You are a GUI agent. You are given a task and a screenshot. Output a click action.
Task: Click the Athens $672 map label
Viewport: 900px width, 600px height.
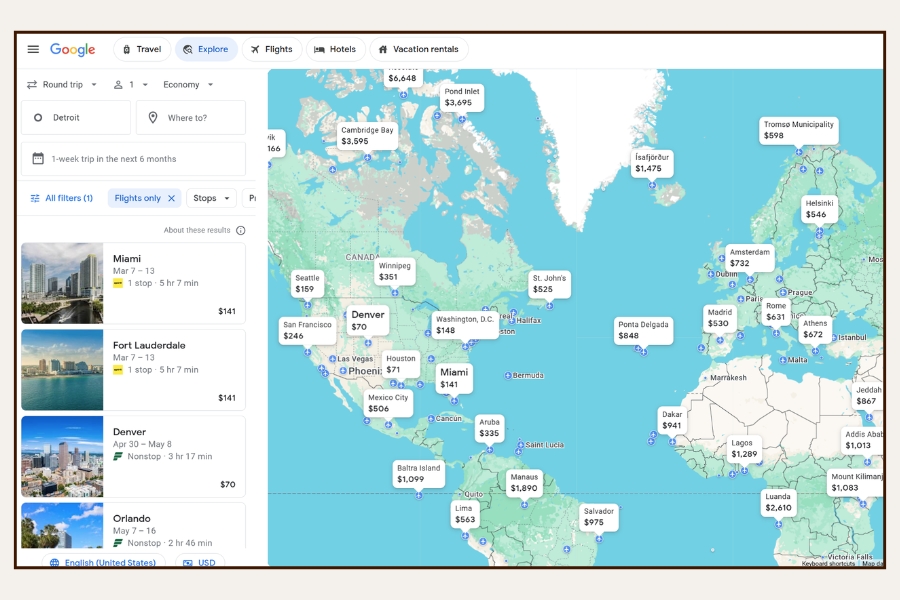tap(815, 329)
